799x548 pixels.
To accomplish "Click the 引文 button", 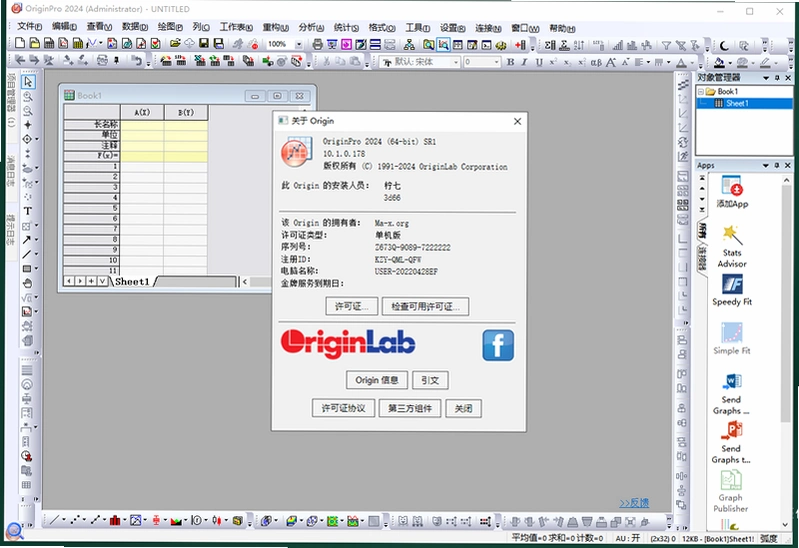I will 430,380.
